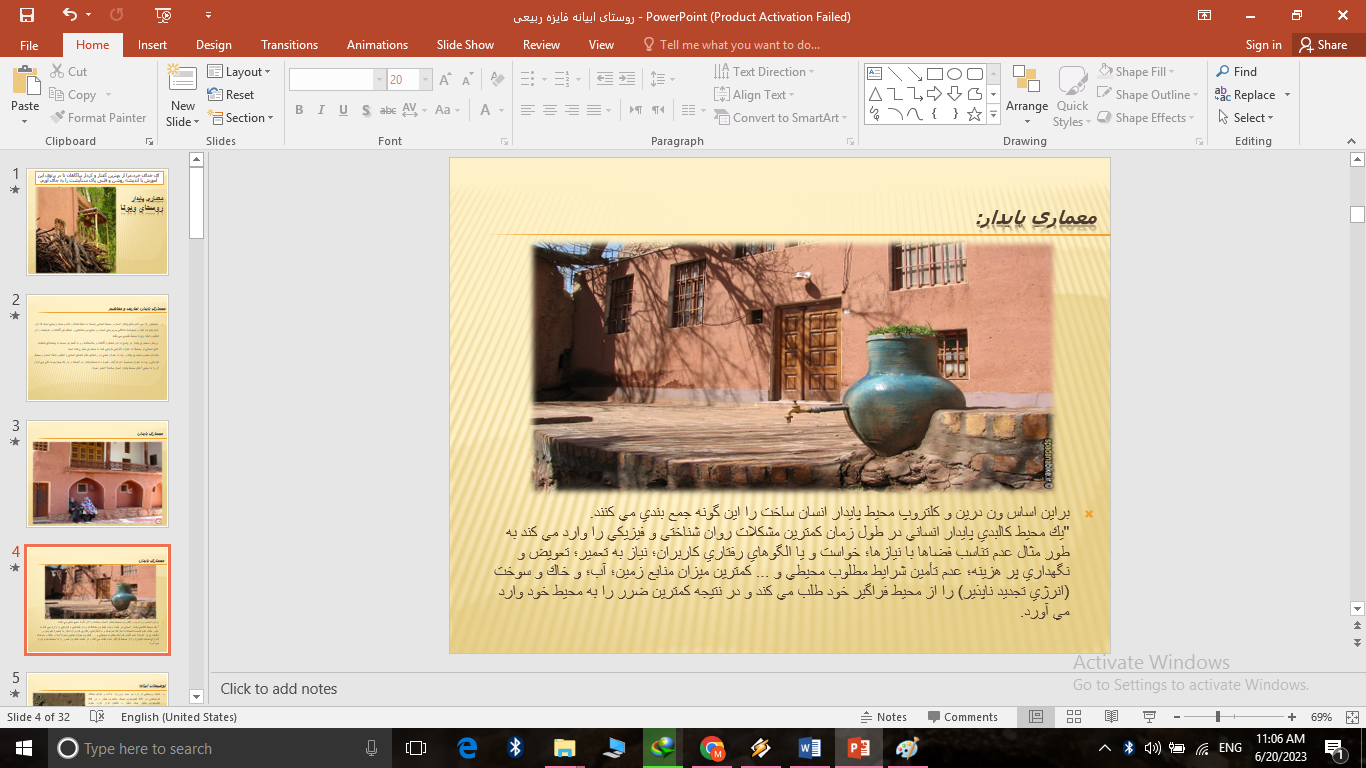
Task: Open the font size dropdown
Action: (426, 80)
